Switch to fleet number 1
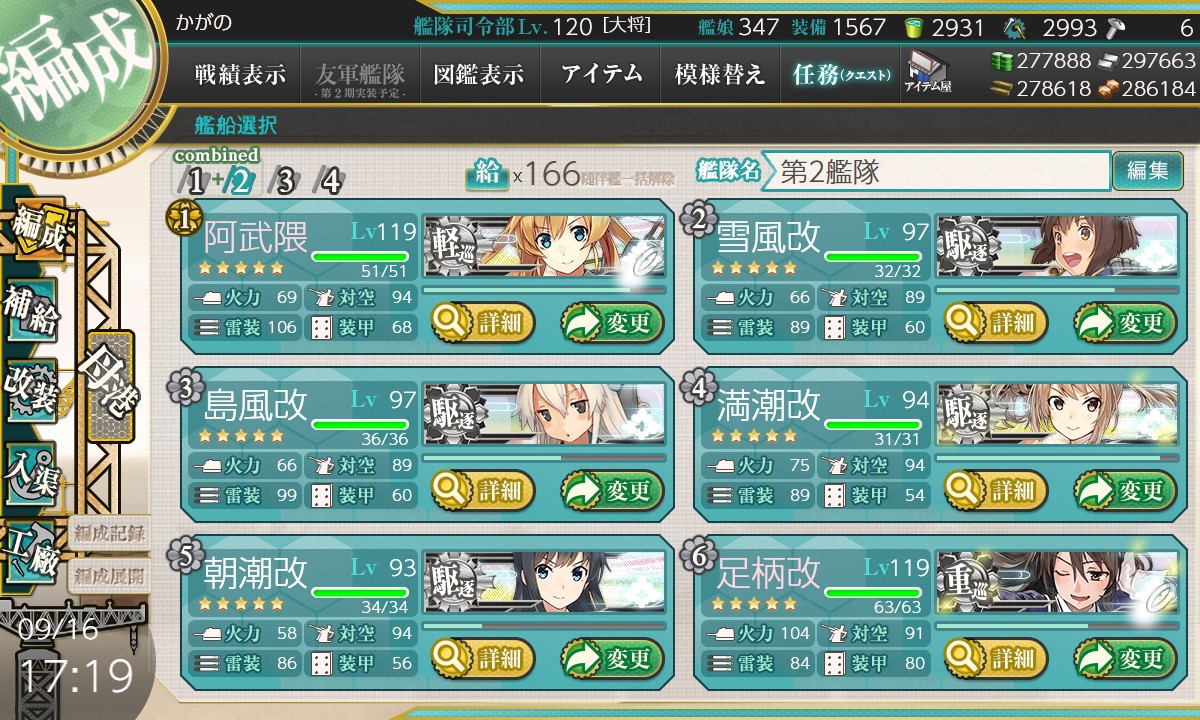 195,181
